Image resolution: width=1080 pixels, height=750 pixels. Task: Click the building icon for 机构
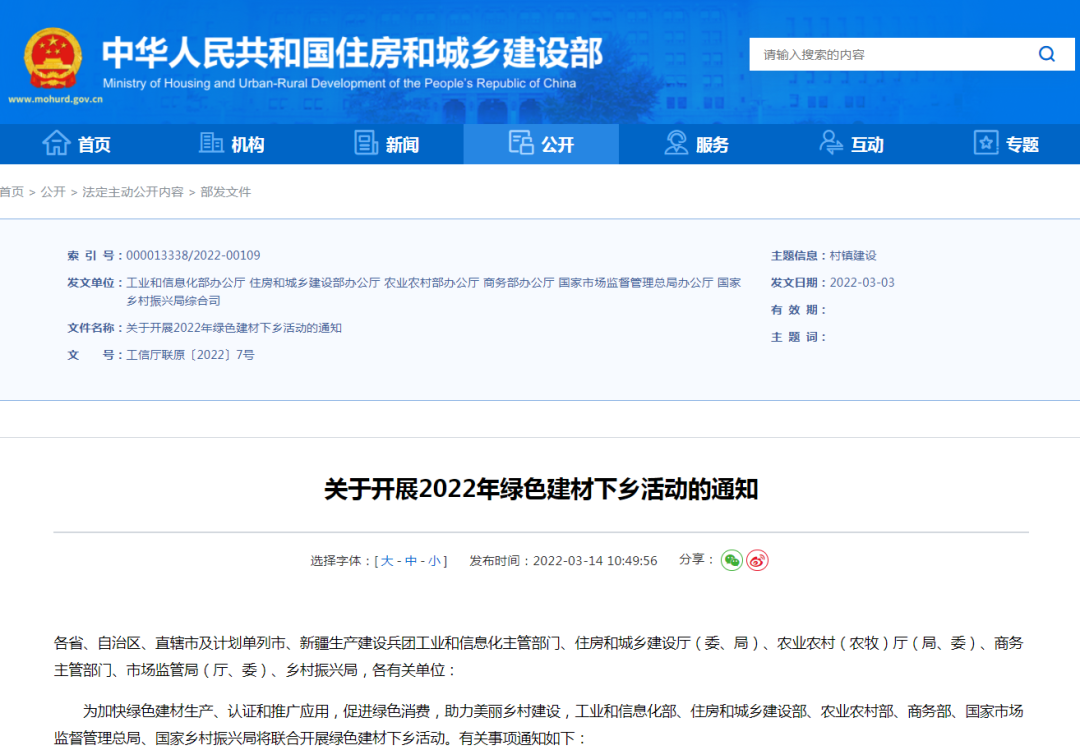(211, 144)
